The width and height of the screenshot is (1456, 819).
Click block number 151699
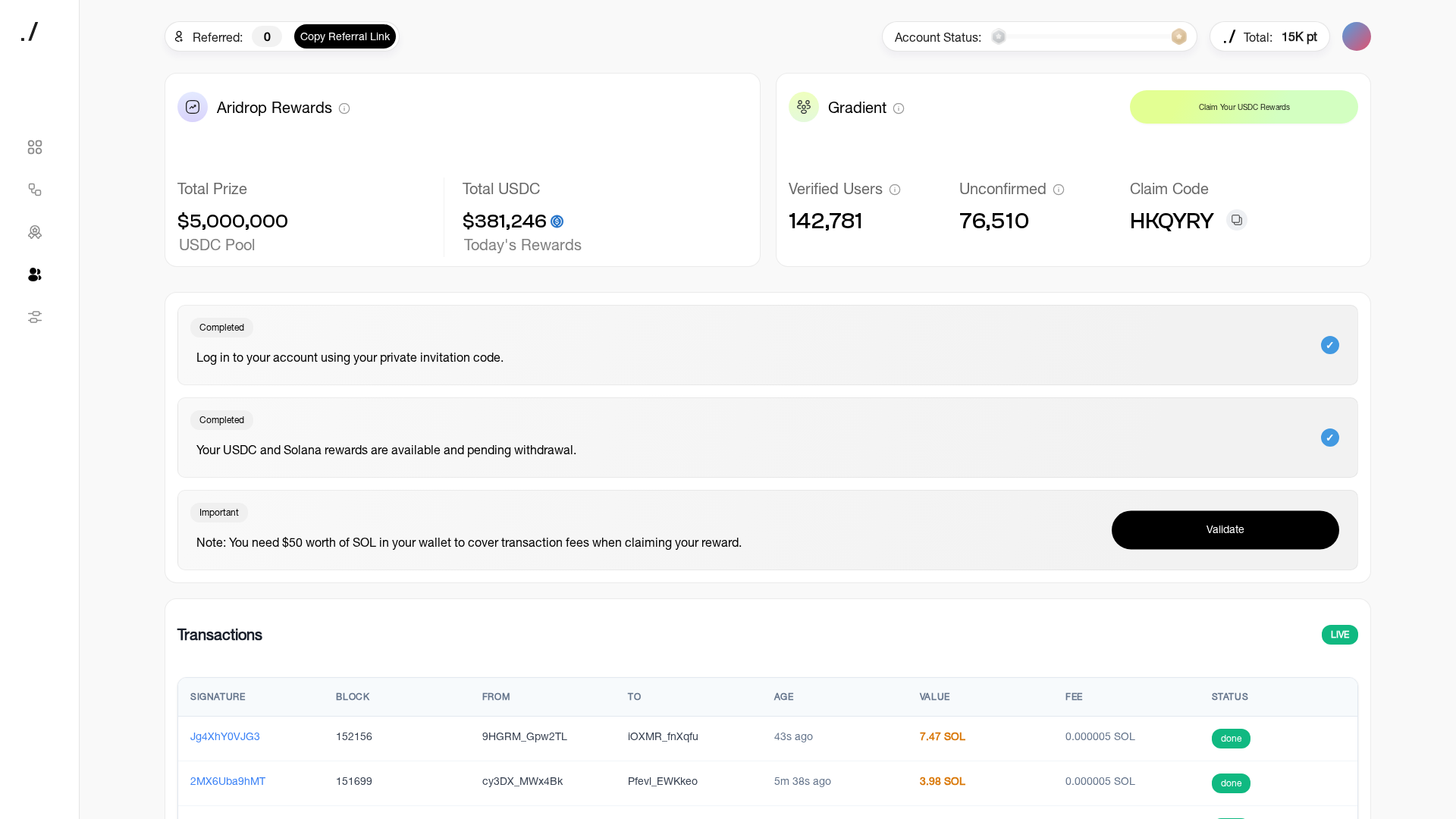point(354,781)
